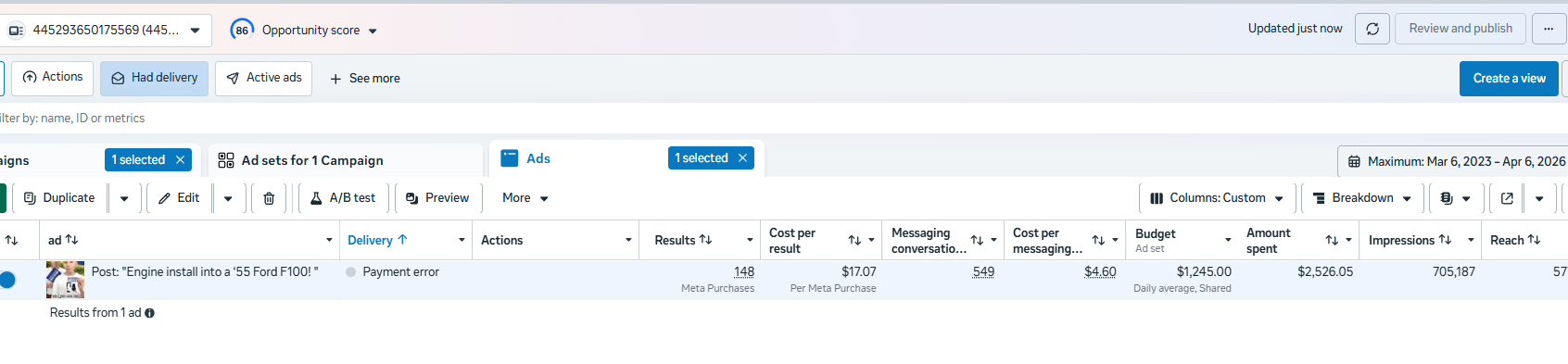
Task: Toggle the blue ad status switch
Action: [x=7, y=280]
